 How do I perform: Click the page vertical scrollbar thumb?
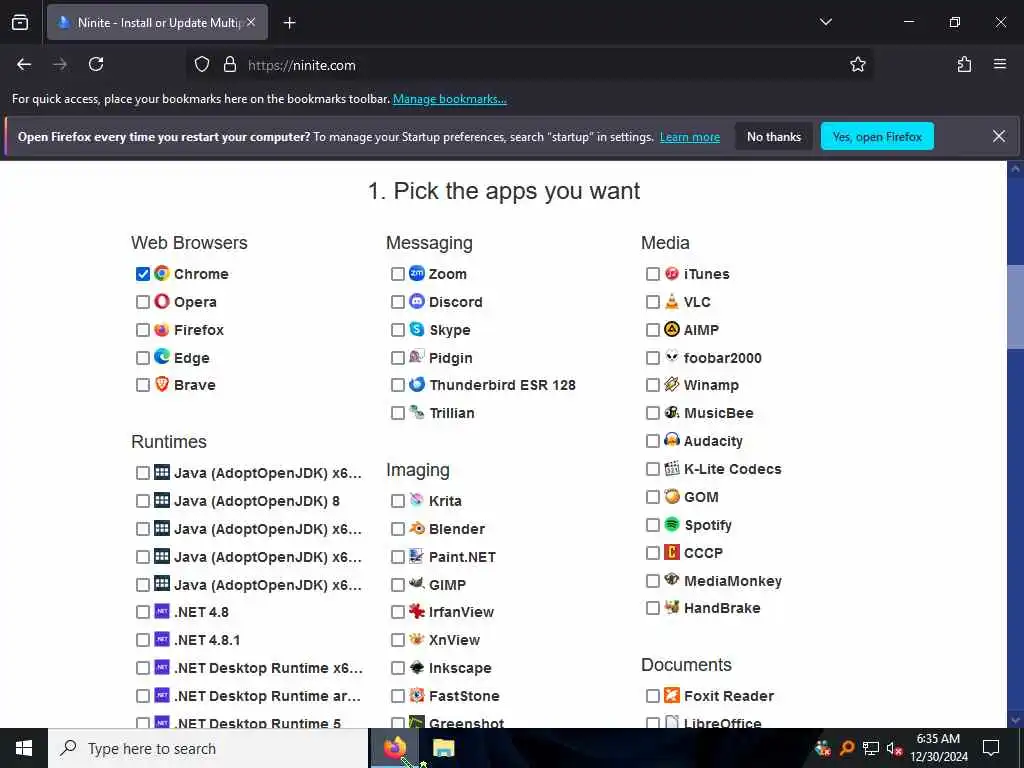coord(1015,307)
